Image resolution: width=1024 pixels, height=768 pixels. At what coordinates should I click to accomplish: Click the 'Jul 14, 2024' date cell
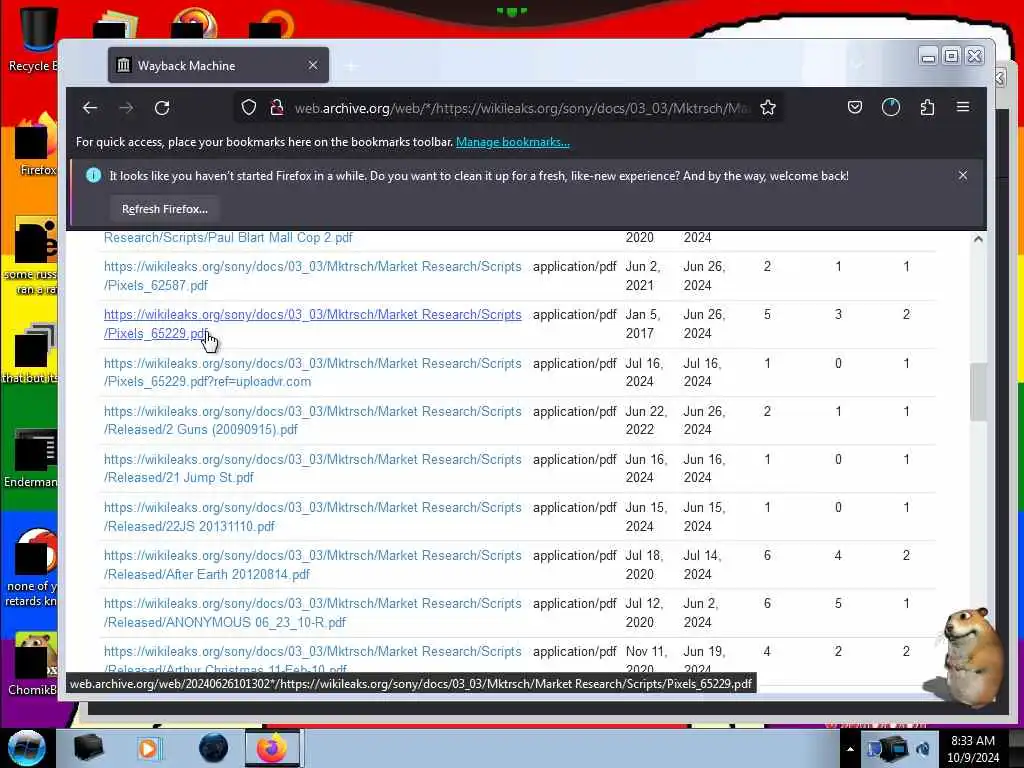click(702, 565)
